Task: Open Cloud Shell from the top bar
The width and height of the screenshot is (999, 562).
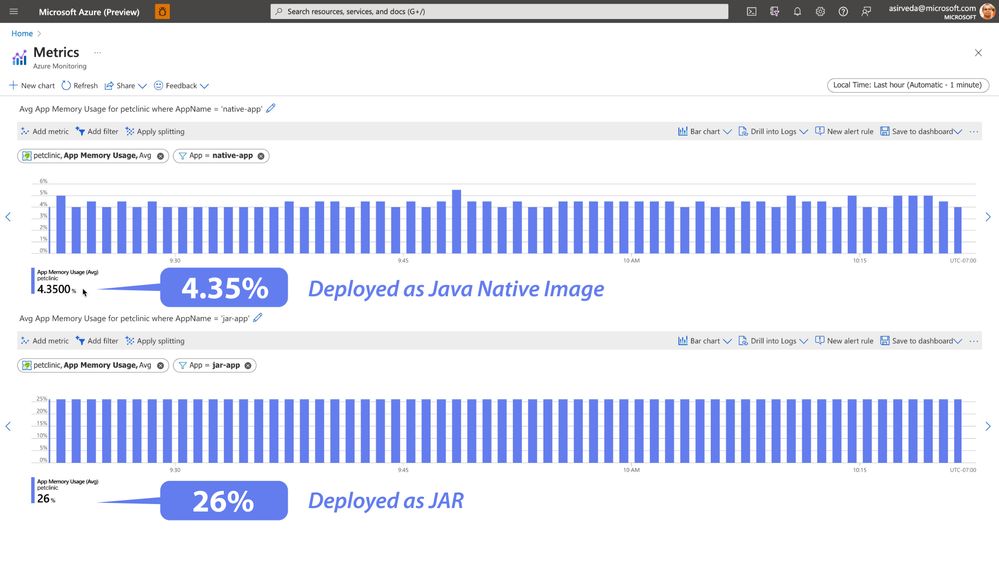Action: click(x=752, y=11)
